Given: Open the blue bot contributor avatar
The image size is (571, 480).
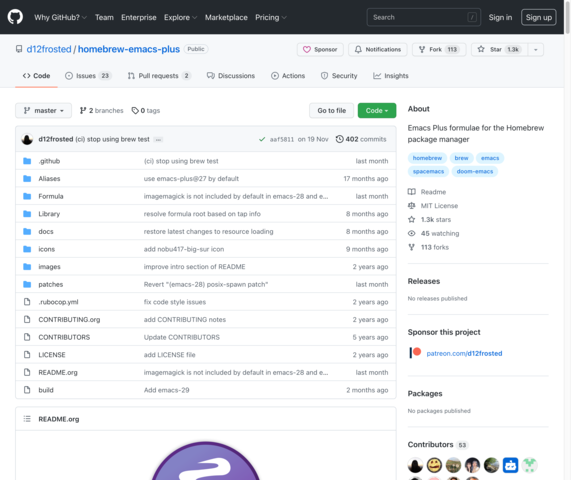Looking at the screenshot, I should pyautogui.click(x=511, y=465).
